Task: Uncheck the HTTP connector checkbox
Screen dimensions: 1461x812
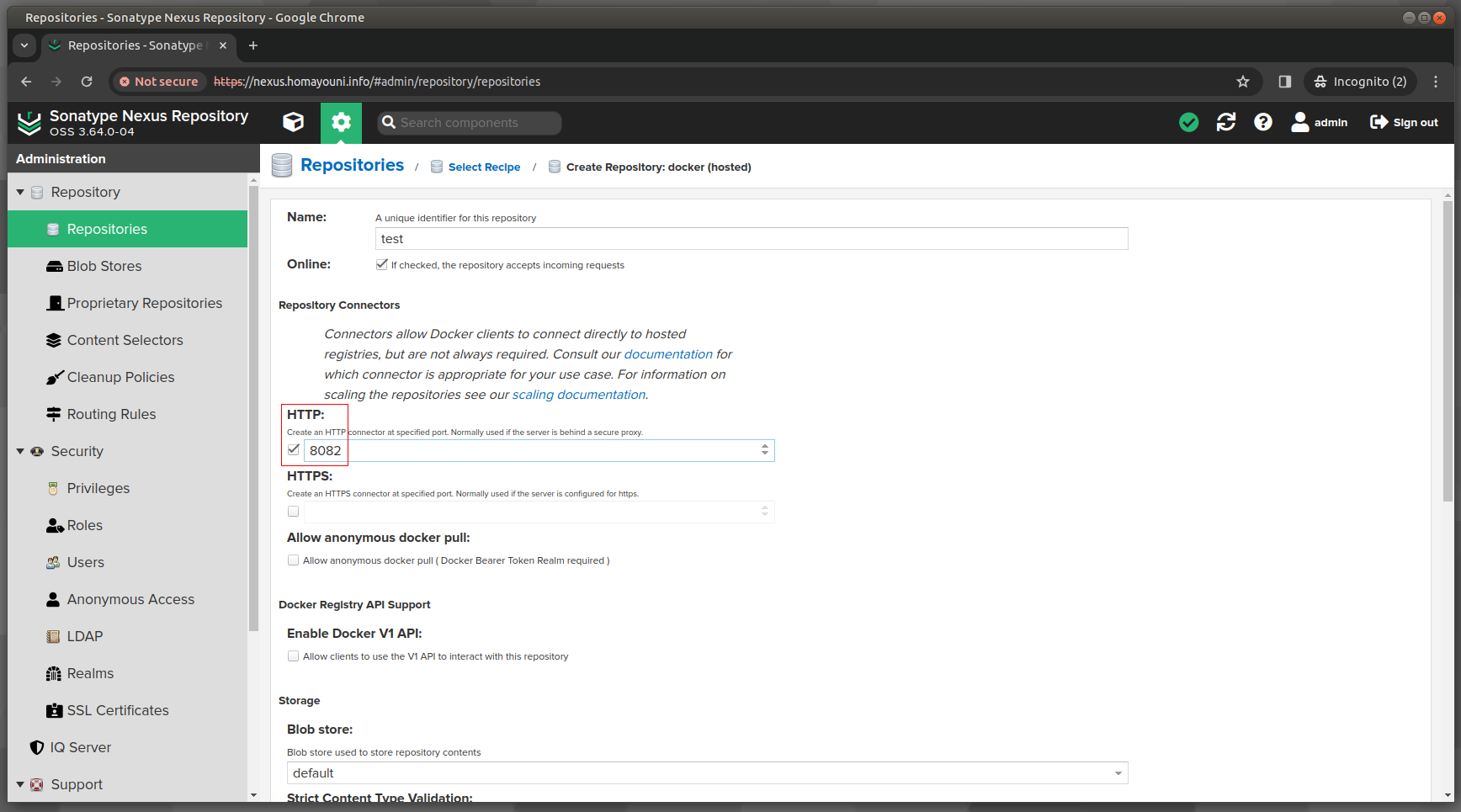Action: coord(293,450)
